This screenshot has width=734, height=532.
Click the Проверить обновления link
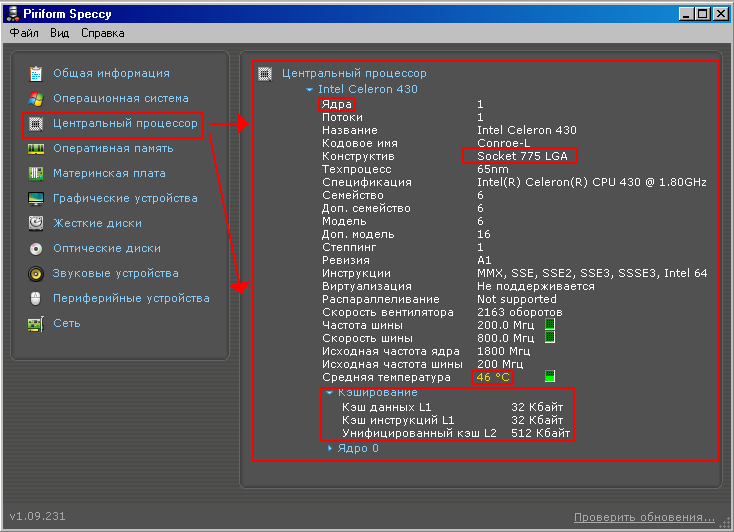tap(644, 517)
